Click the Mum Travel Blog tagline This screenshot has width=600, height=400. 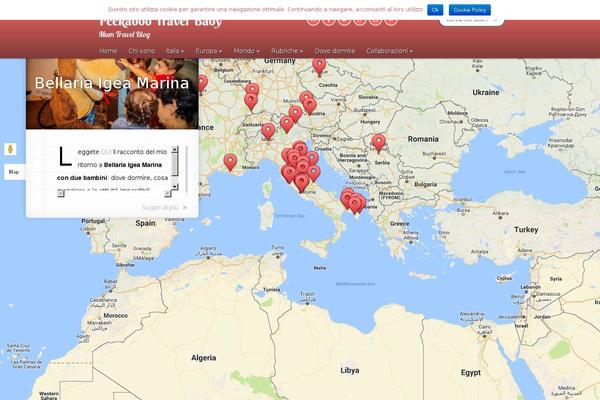point(125,34)
